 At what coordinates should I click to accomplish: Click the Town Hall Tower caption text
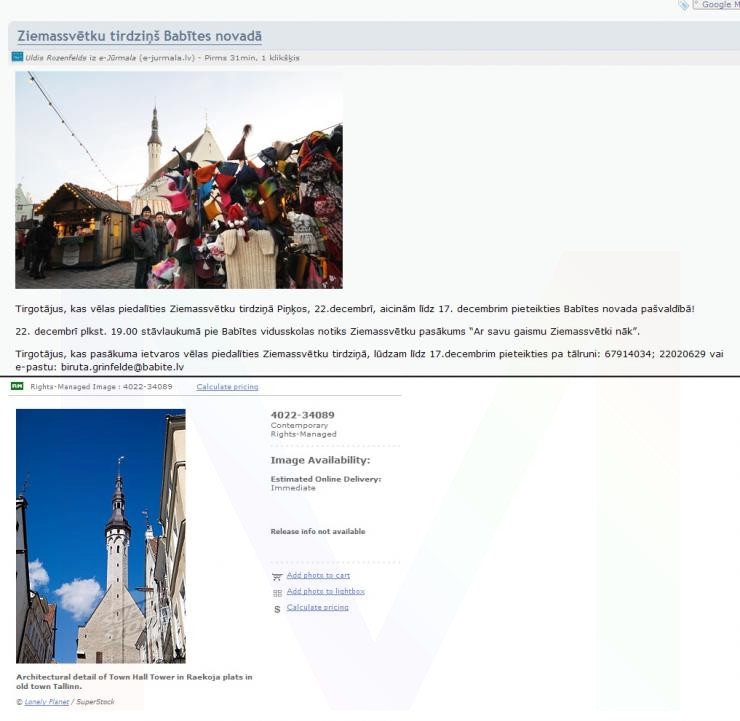[x=134, y=681]
